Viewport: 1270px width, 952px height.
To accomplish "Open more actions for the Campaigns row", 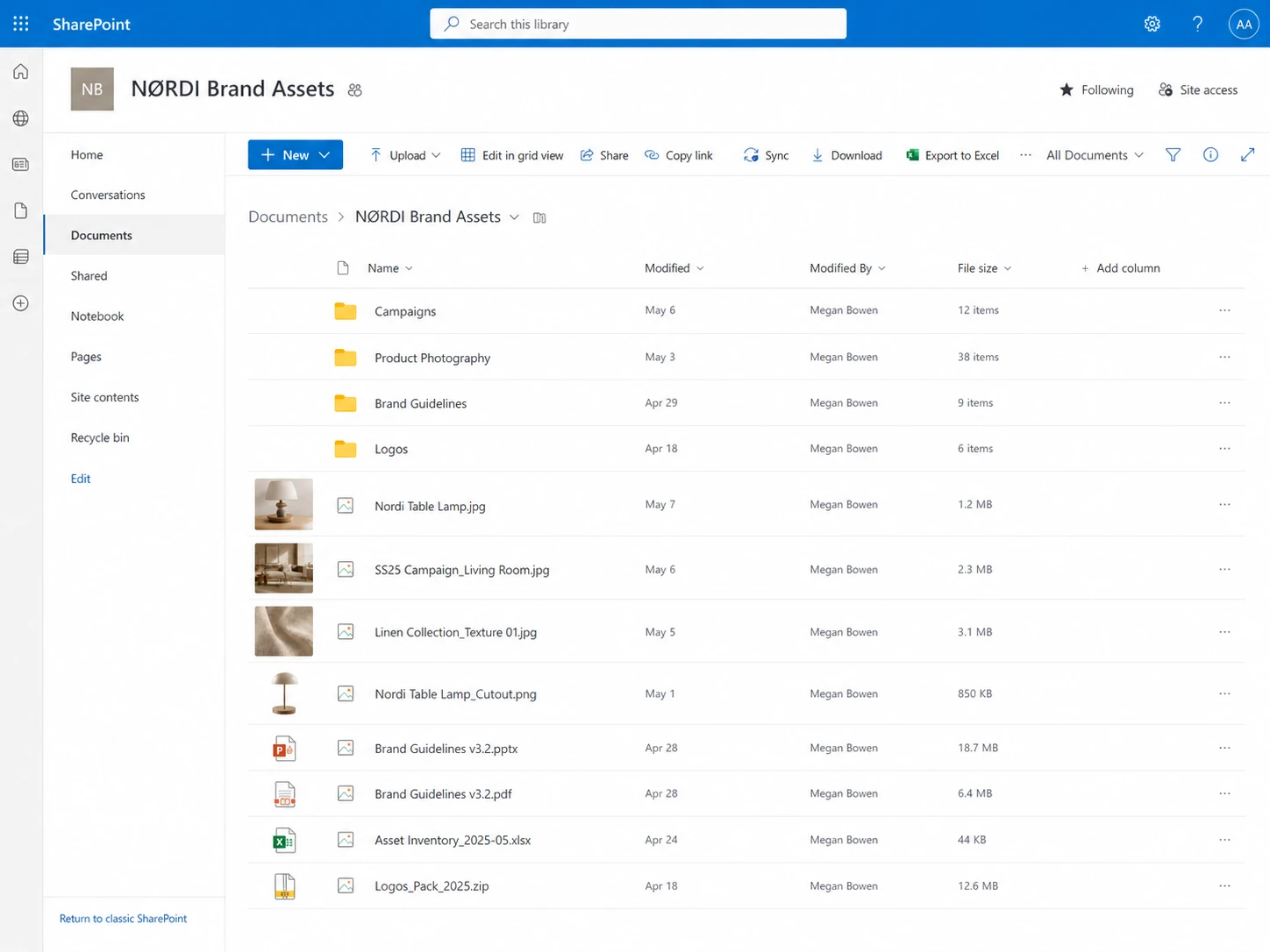I will pyautogui.click(x=1224, y=310).
